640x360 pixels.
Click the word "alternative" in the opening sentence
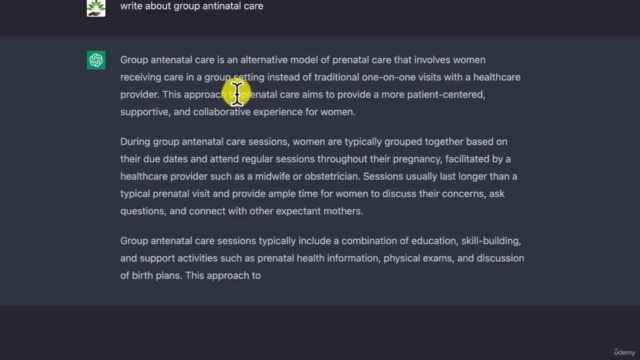tap(264, 60)
